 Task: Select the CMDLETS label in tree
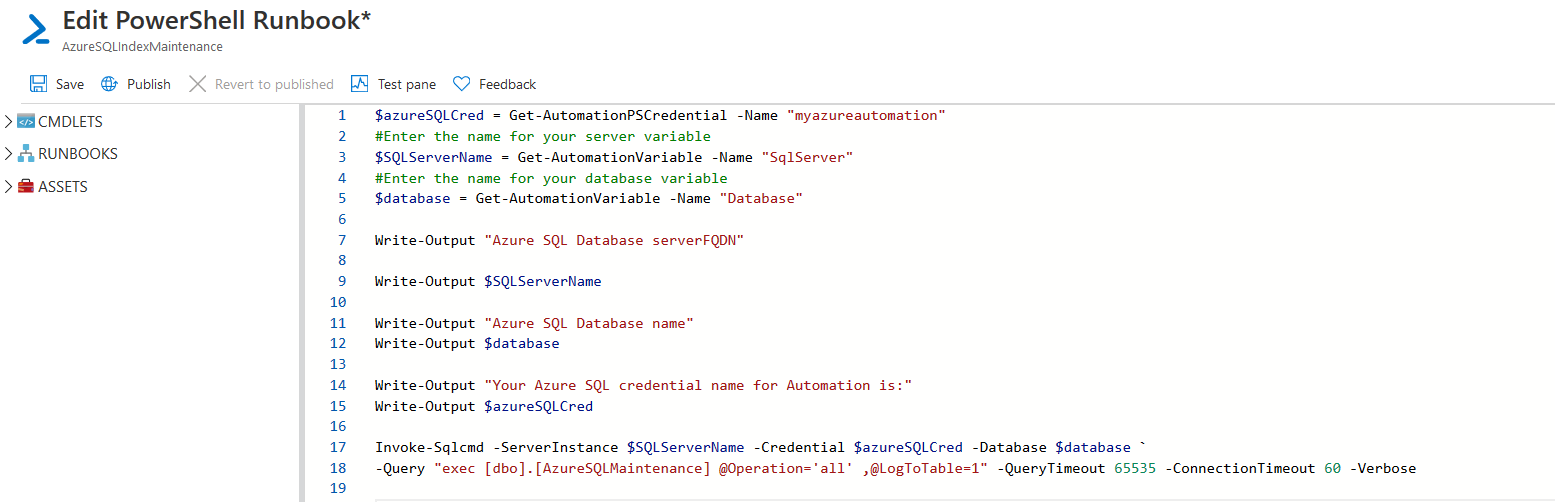[70, 122]
